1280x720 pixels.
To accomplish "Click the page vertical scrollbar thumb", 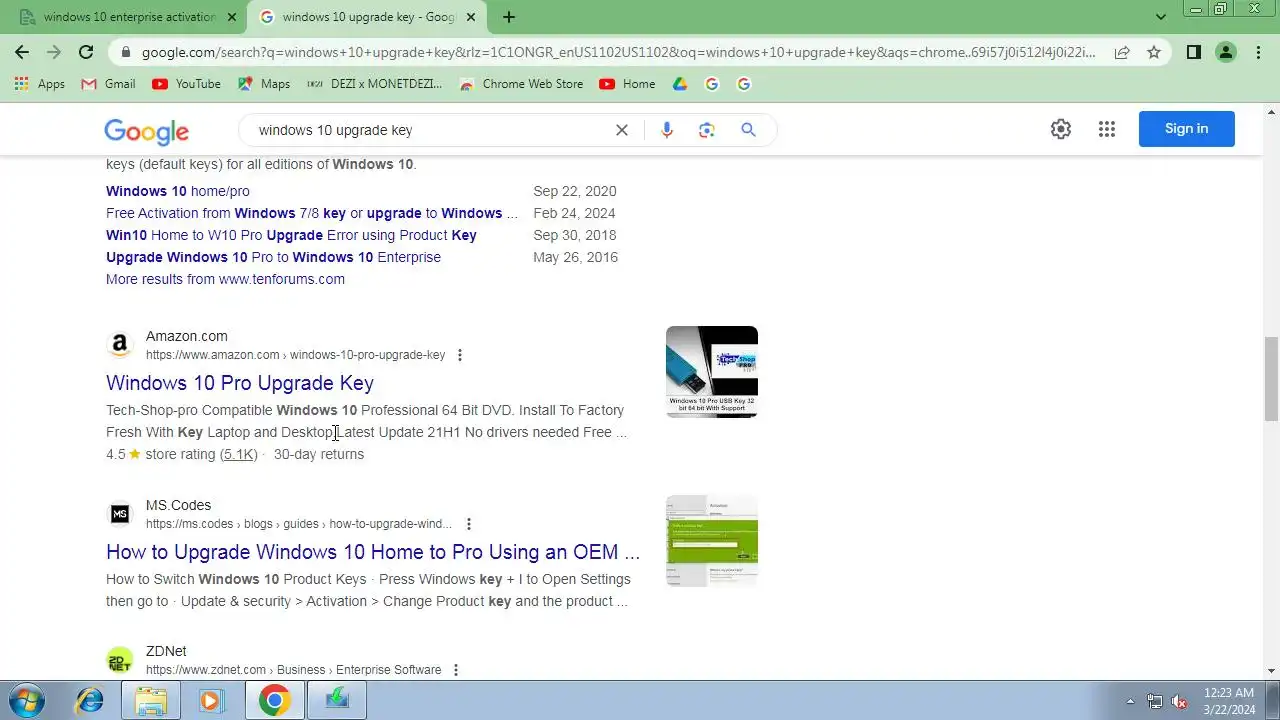I will [x=1271, y=379].
